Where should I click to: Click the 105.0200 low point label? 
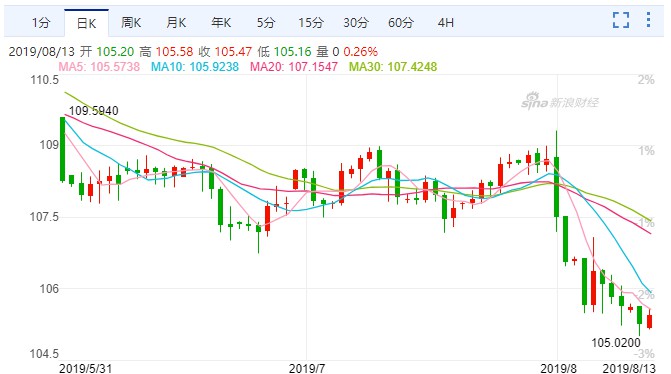click(x=616, y=343)
